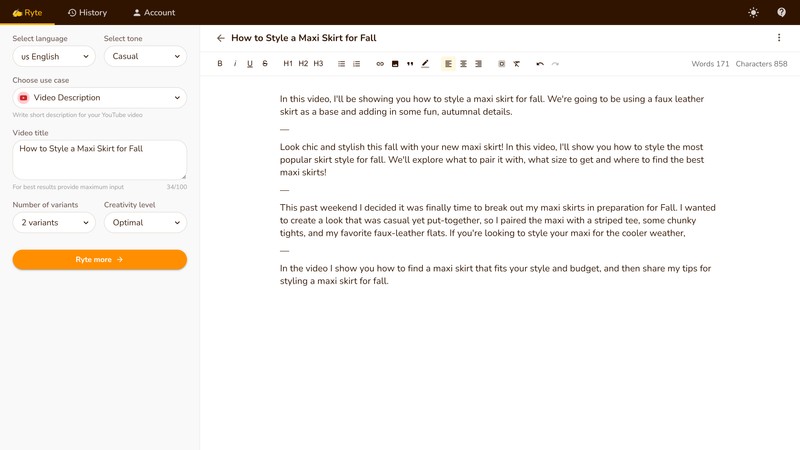Open the Account tab
The image size is (800, 450).
[154, 13]
